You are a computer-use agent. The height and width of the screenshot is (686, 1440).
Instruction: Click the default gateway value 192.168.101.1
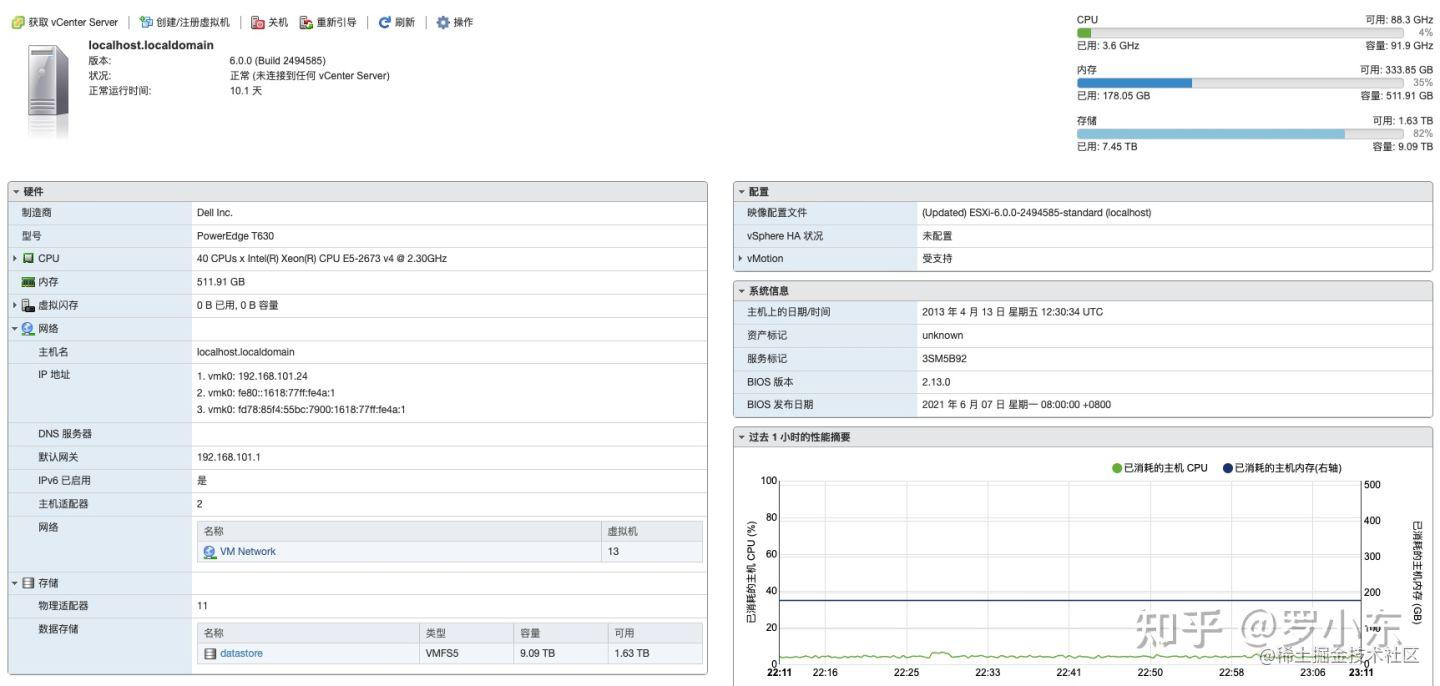(x=229, y=457)
